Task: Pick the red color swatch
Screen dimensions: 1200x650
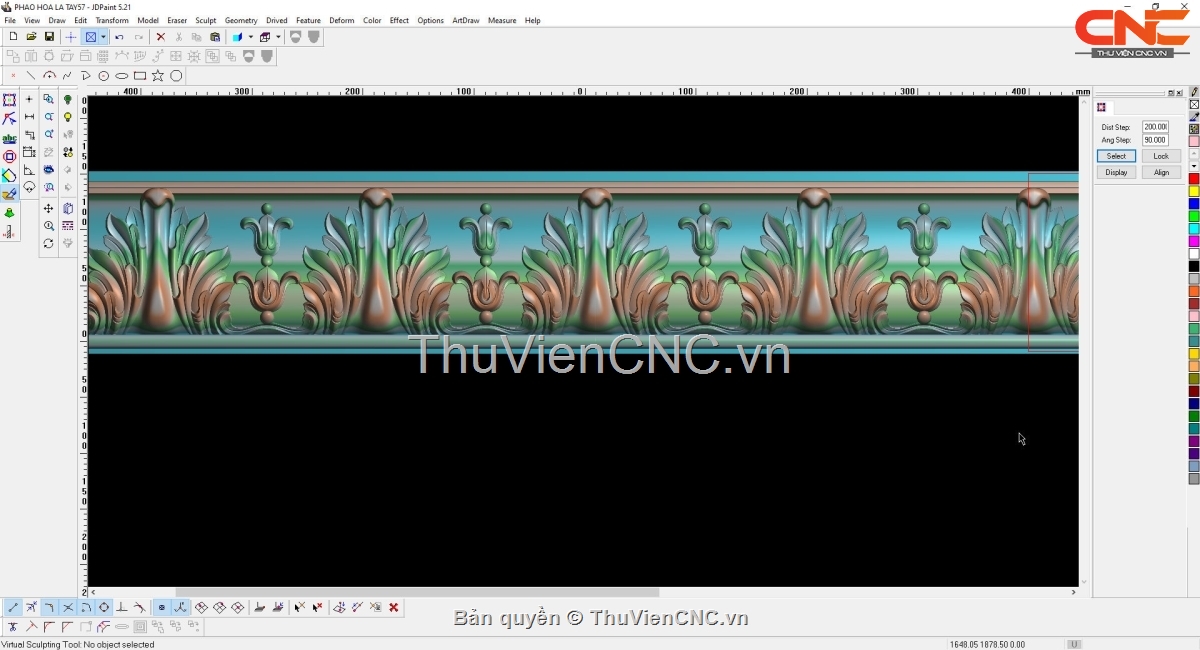Action: point(1193,179)
